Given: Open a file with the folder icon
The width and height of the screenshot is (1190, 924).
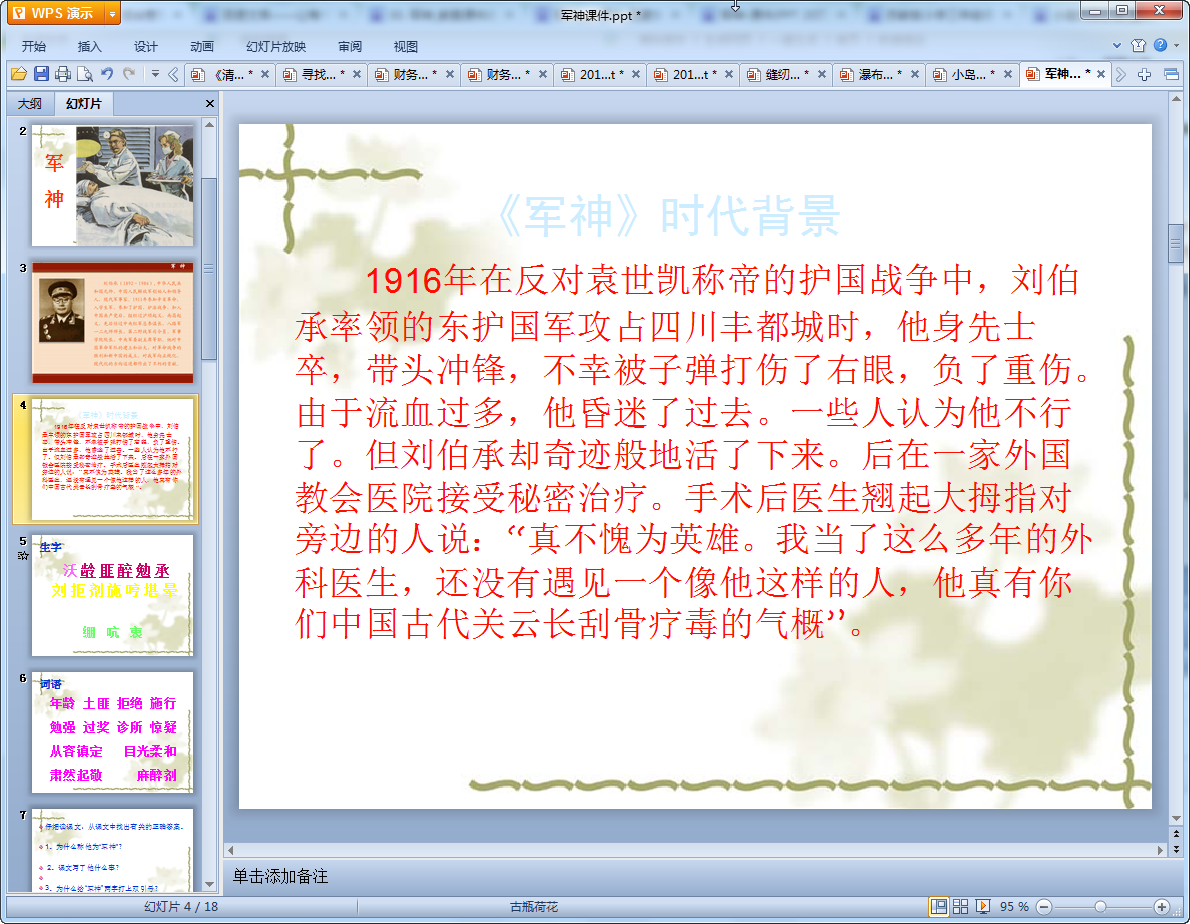Looking at the screenshot, I should click(19, 74).
